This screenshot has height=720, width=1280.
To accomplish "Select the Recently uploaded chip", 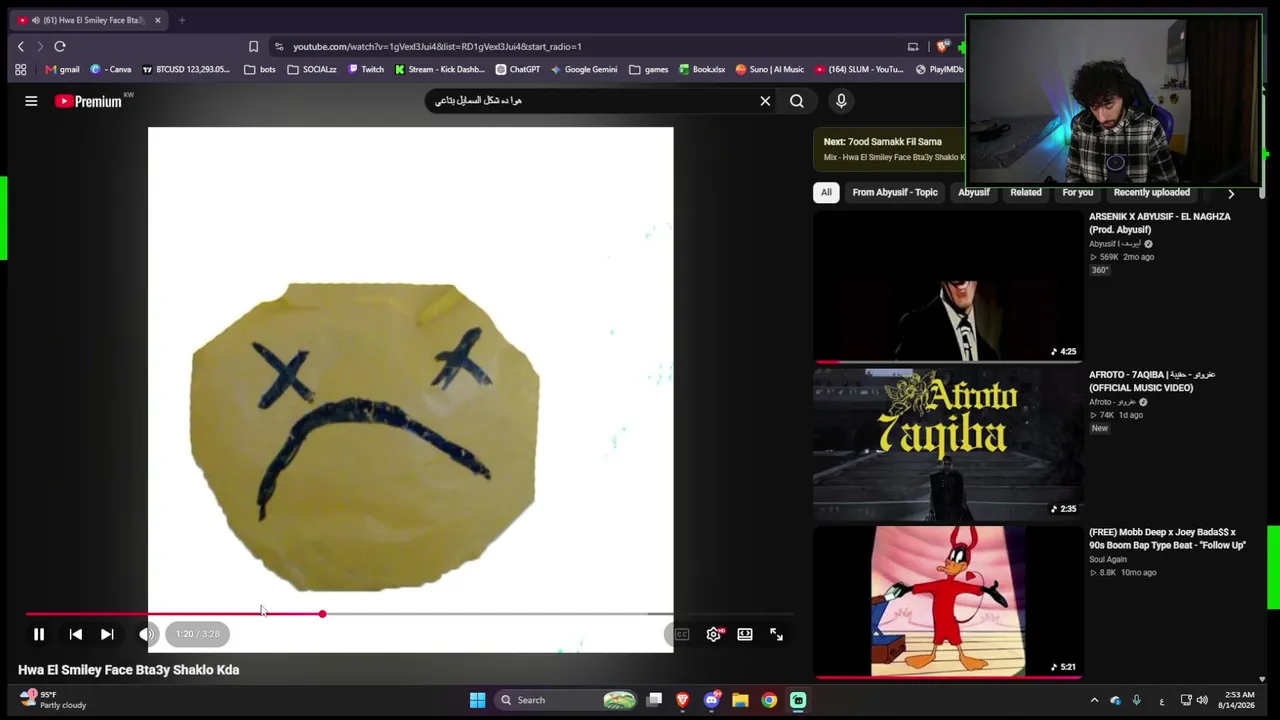I will coord(1152,192).
